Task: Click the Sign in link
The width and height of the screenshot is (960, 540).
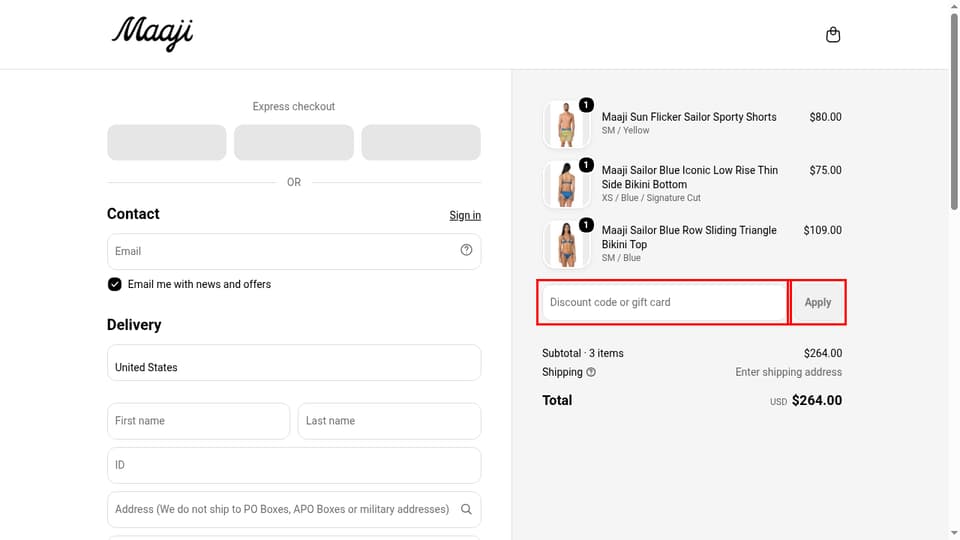Action: pos(465,216)
